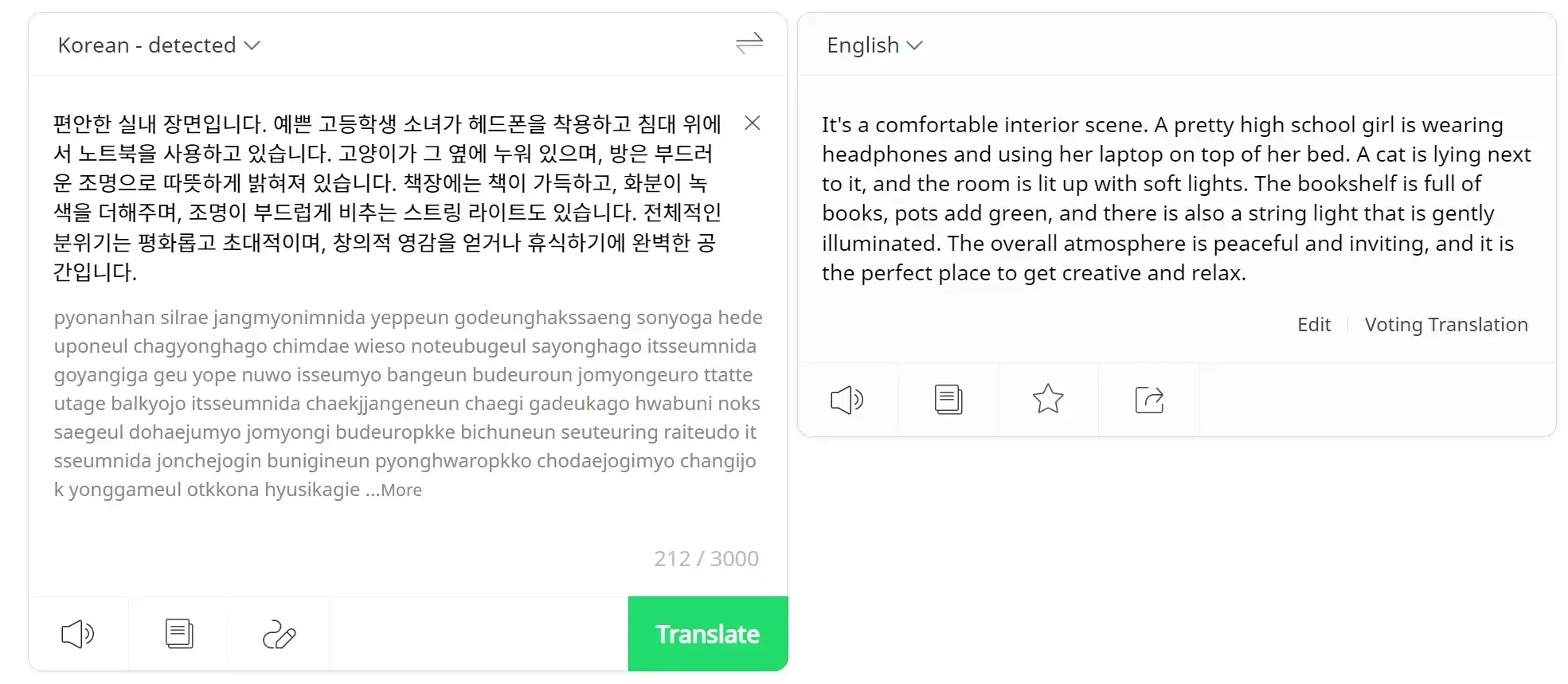Image resolution: width=1568 pixels, height=684 pixels.
Task: Star the translation as favorite
Action: (x=1048, y=400)
